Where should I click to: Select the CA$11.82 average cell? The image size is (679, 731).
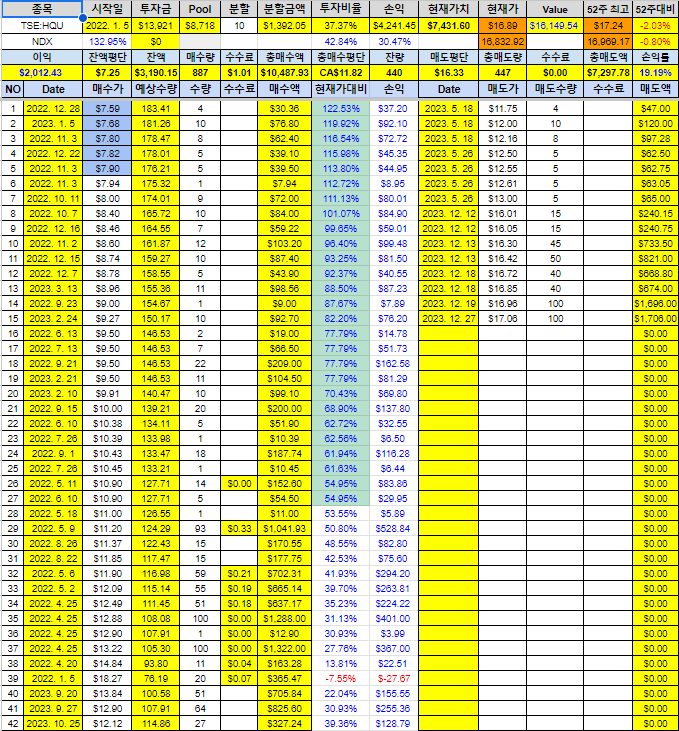pyautogui.click(x=340, y=73)
